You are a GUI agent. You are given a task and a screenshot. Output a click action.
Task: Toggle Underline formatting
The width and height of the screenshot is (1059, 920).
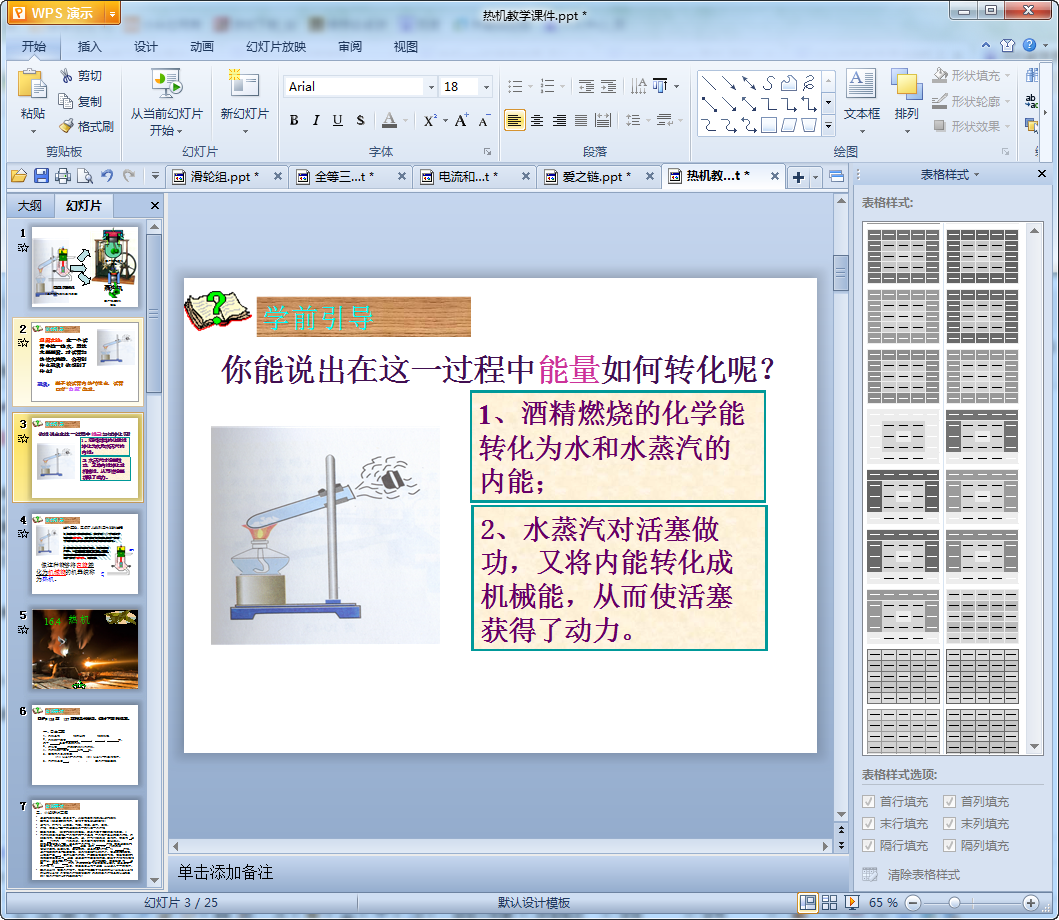338,120
